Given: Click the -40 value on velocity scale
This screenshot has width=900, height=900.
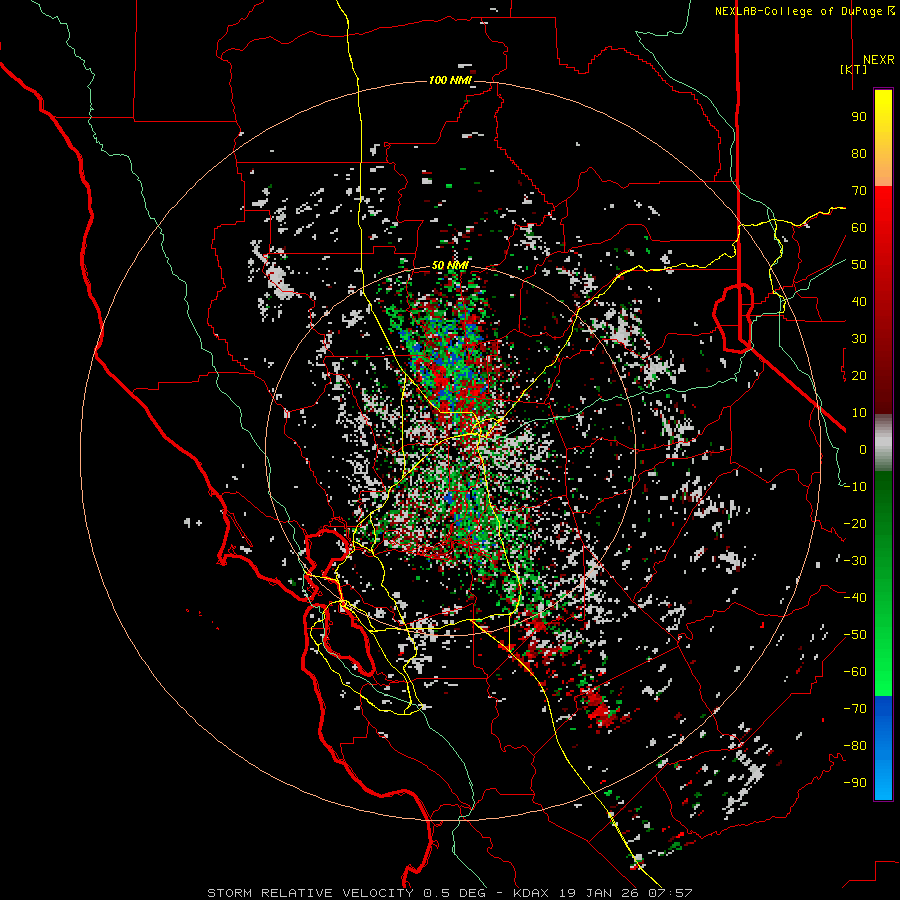Looking at the screenshot, I should click(855, 598).
